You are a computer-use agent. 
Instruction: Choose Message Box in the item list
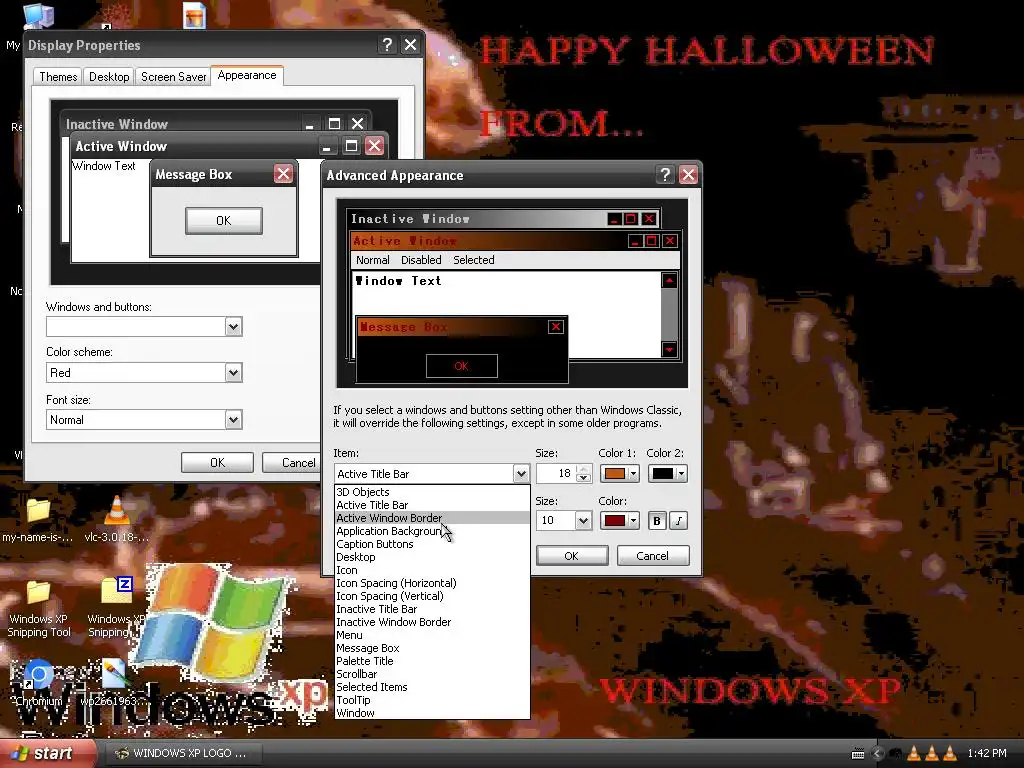(x=432, y=648)
